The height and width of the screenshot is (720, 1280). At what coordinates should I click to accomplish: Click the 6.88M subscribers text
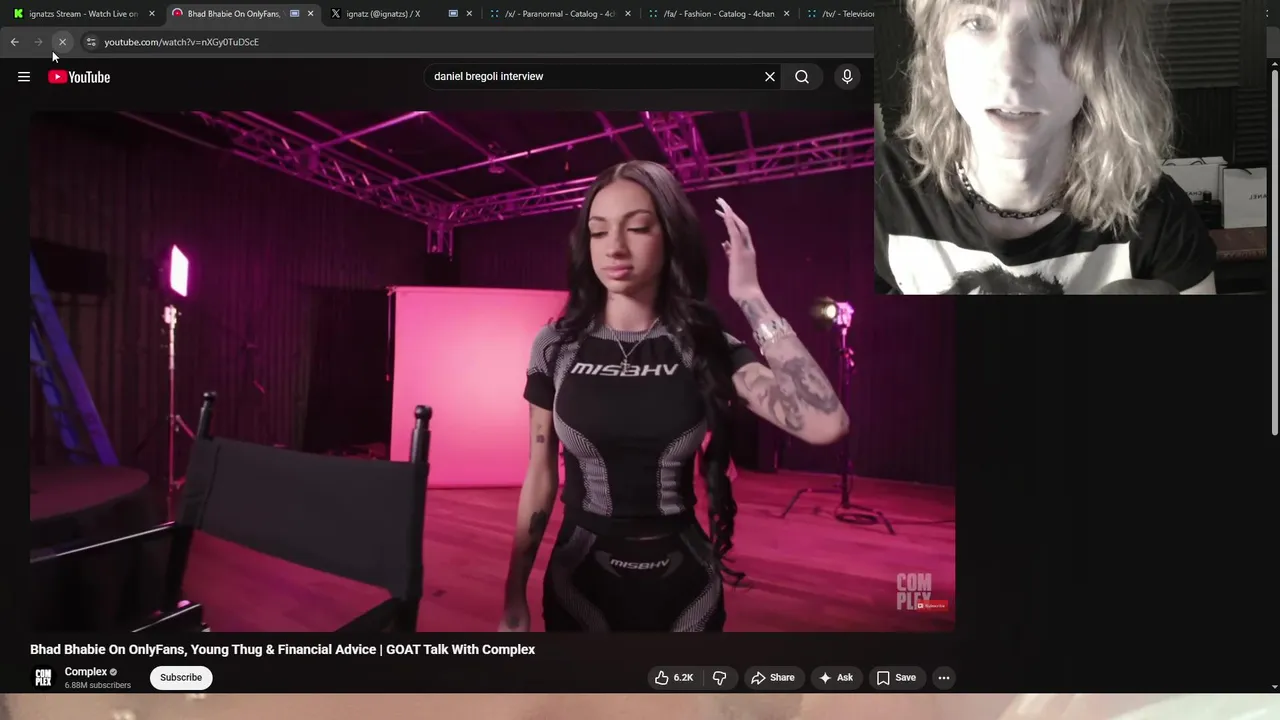point(98,686)
